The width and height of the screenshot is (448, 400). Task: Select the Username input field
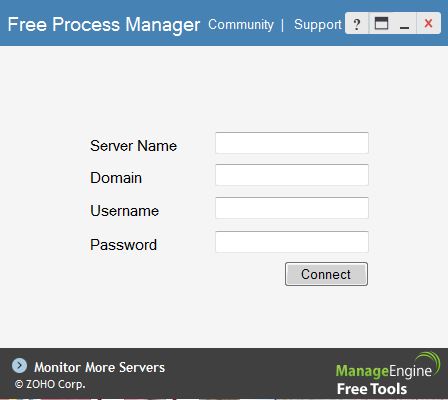(292, 208)
